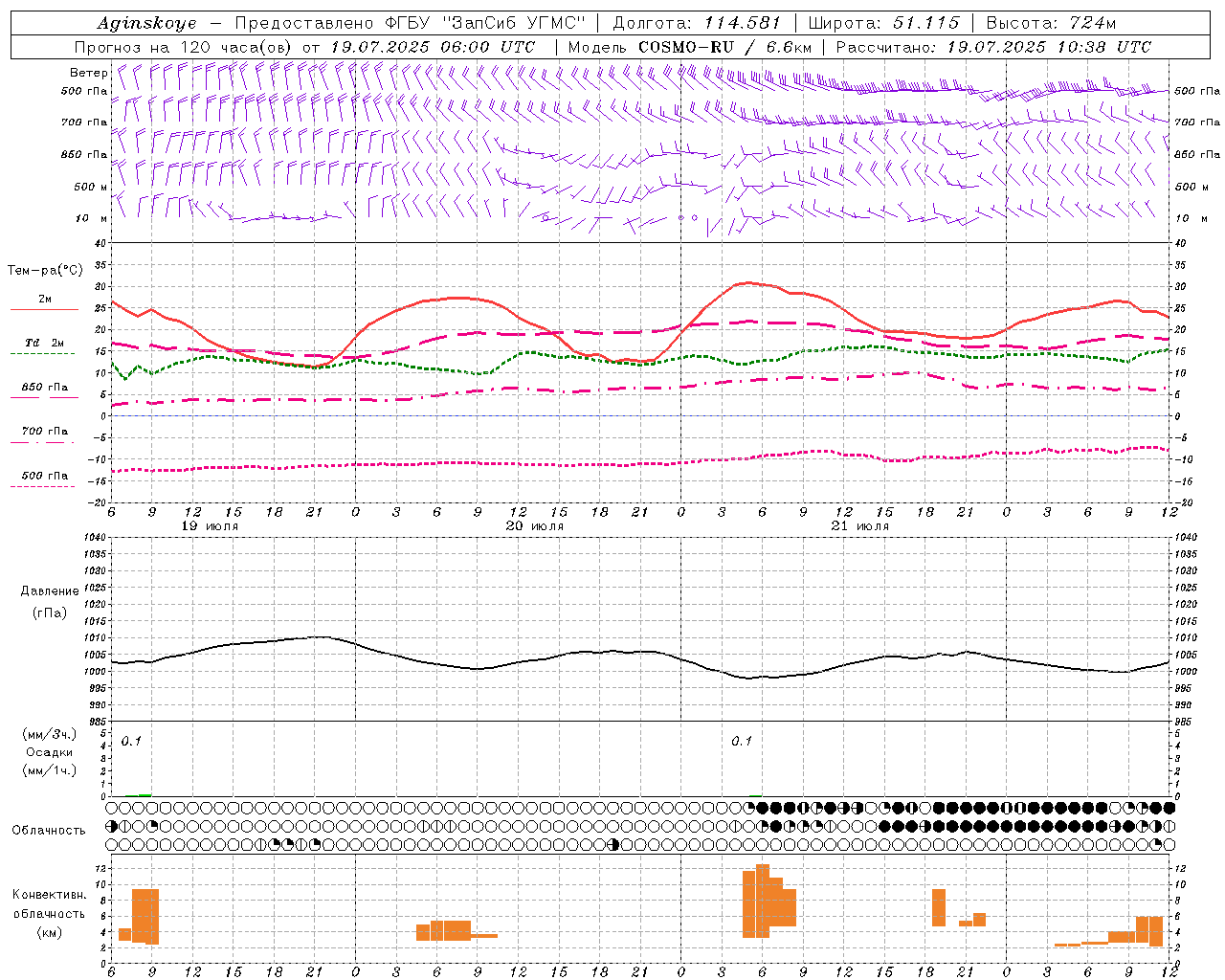Click the "Td 2м" dew point legend entry
The height and width of the screenshot is (980, 1225).
[45, 343]
